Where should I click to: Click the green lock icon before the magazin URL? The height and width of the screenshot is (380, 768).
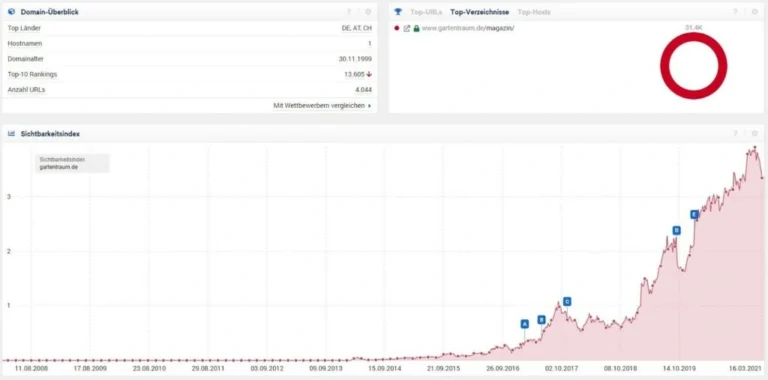tap(416, 28)
